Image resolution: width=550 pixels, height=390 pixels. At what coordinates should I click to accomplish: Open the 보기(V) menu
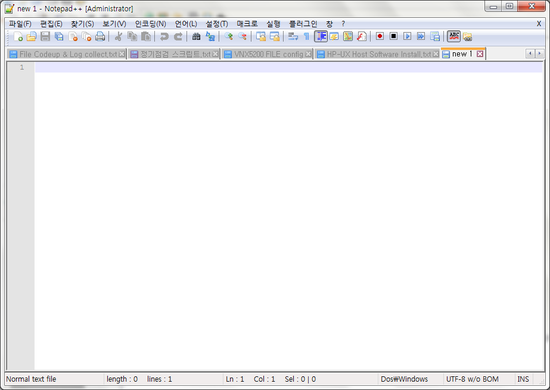pos(114,24)
